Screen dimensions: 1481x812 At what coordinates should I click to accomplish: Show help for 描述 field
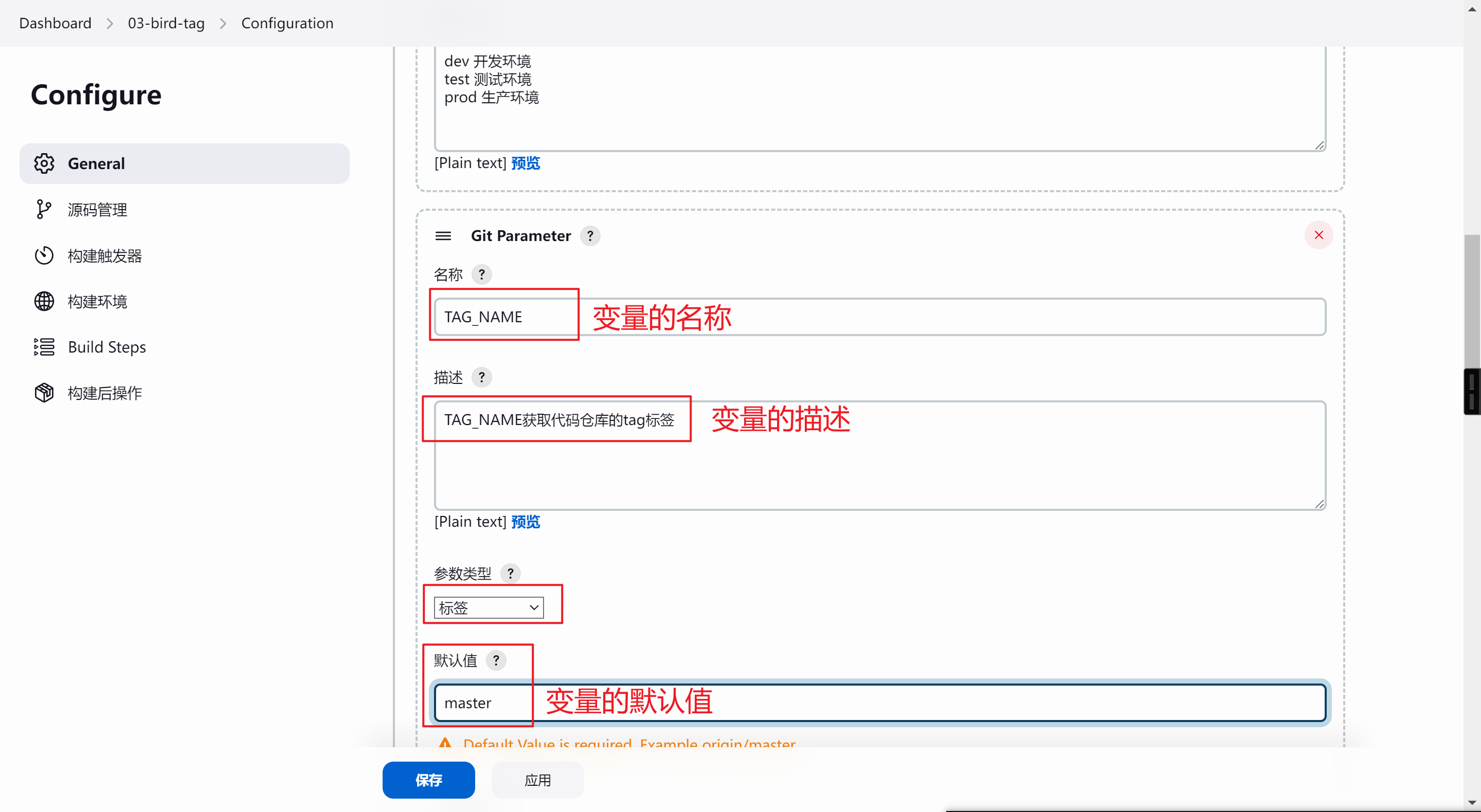(482, 377)
